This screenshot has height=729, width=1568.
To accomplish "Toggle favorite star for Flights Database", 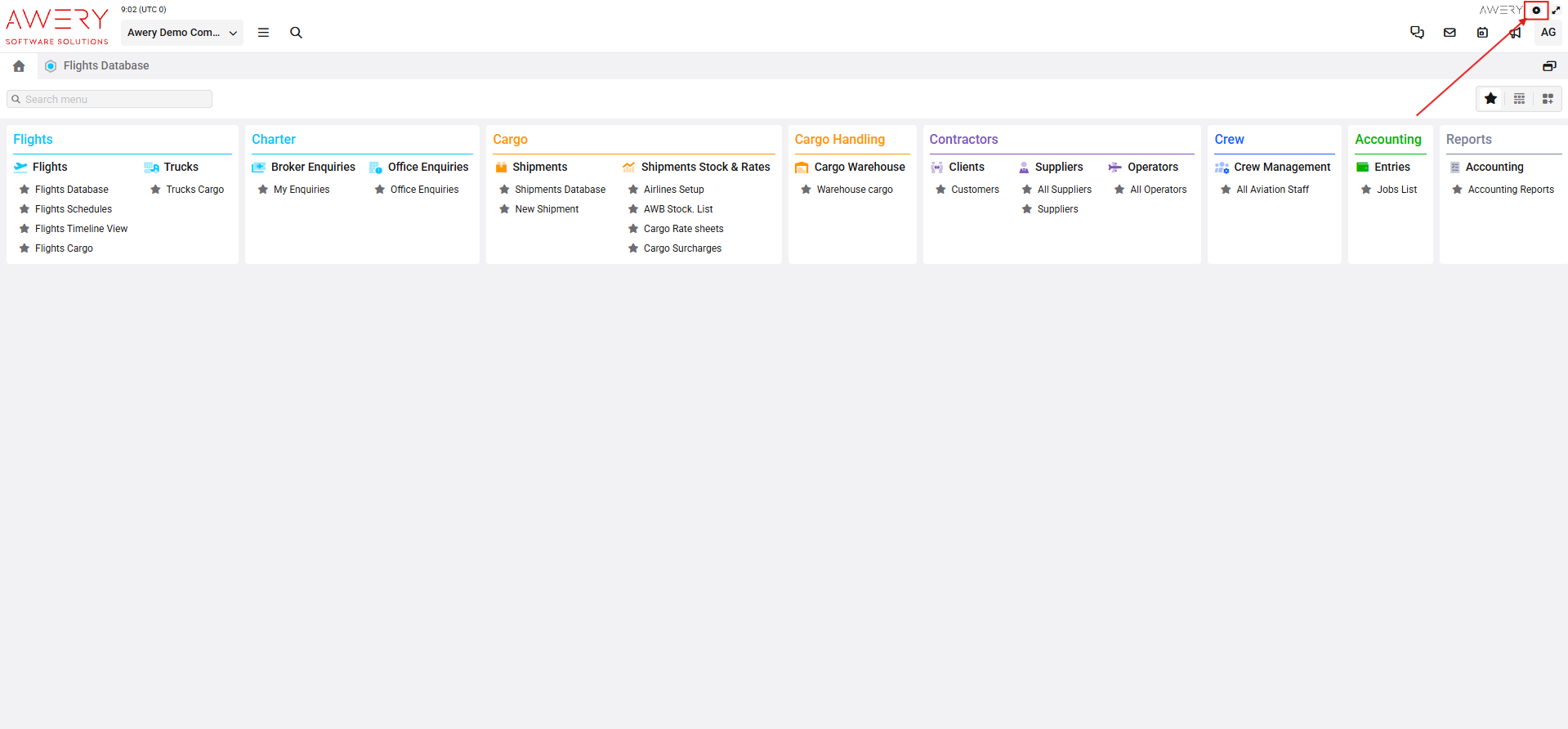I will pos(25,190).
